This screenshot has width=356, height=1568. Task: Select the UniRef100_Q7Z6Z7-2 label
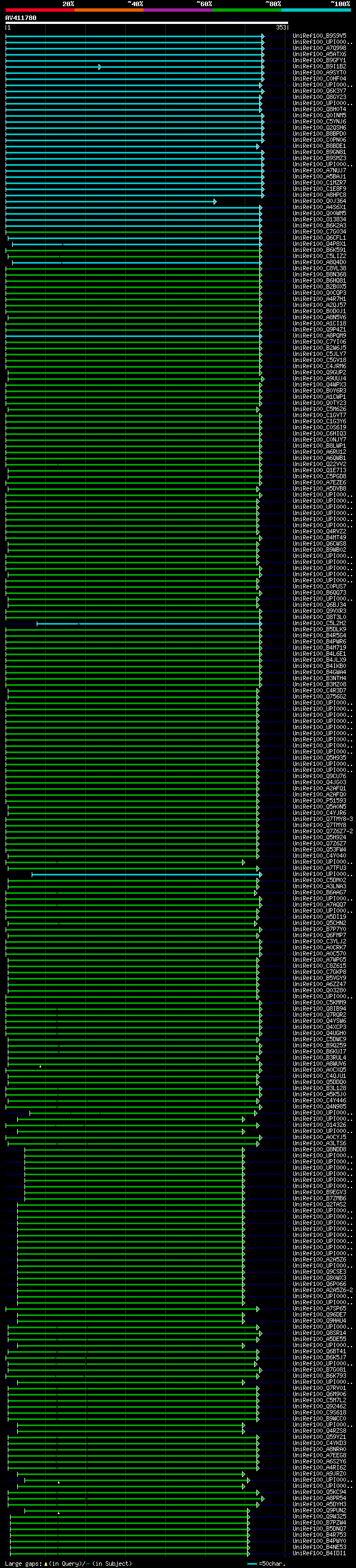click(x=323, y=831)
